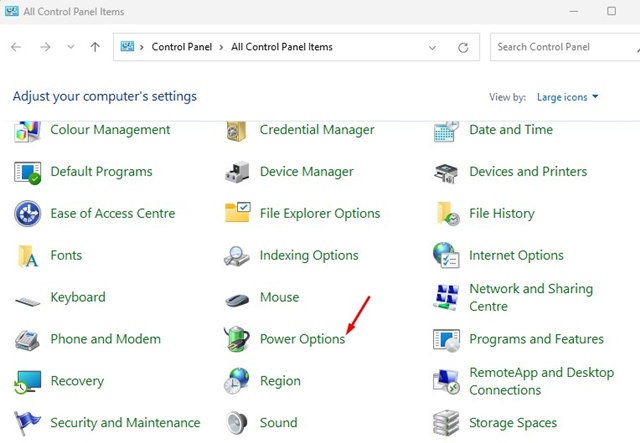Open Programs and Features text link
640x443 pixels.
536,339
